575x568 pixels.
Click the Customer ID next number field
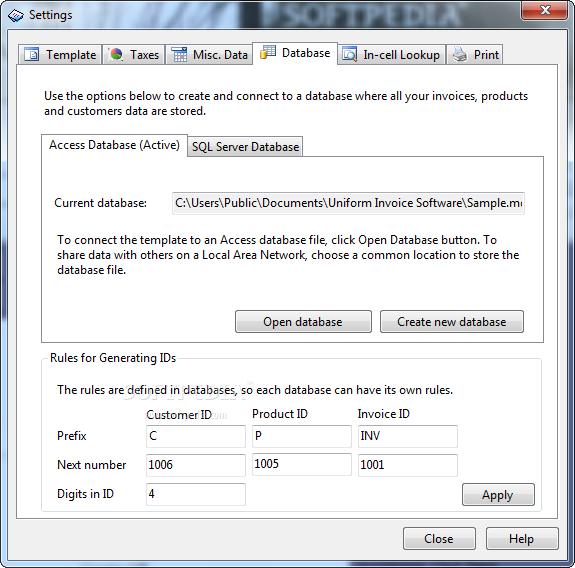(x=196, y=465)
